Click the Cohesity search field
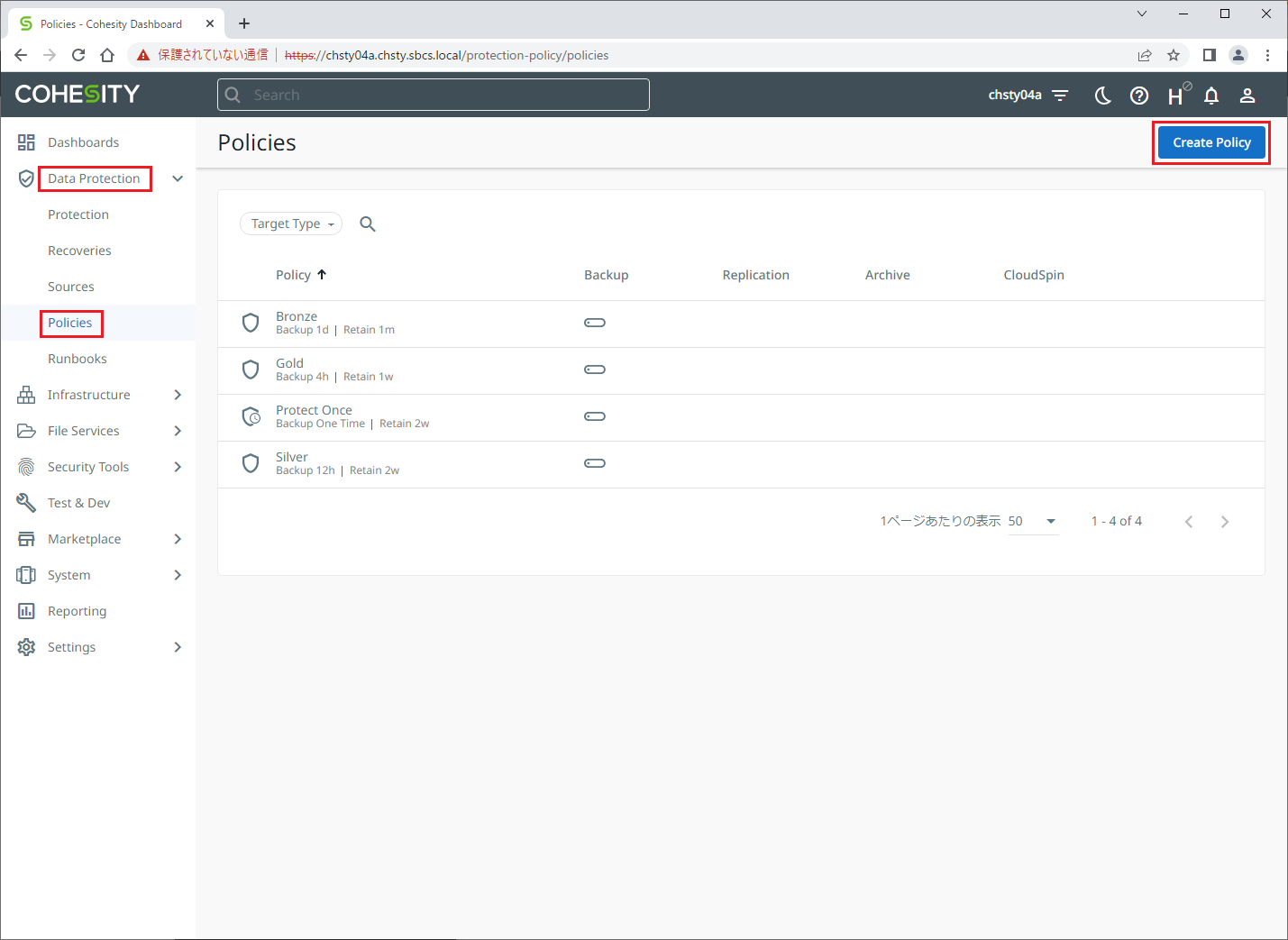Image resolution: width=1288 pixels, height=940 pixels. pos(434,95)
